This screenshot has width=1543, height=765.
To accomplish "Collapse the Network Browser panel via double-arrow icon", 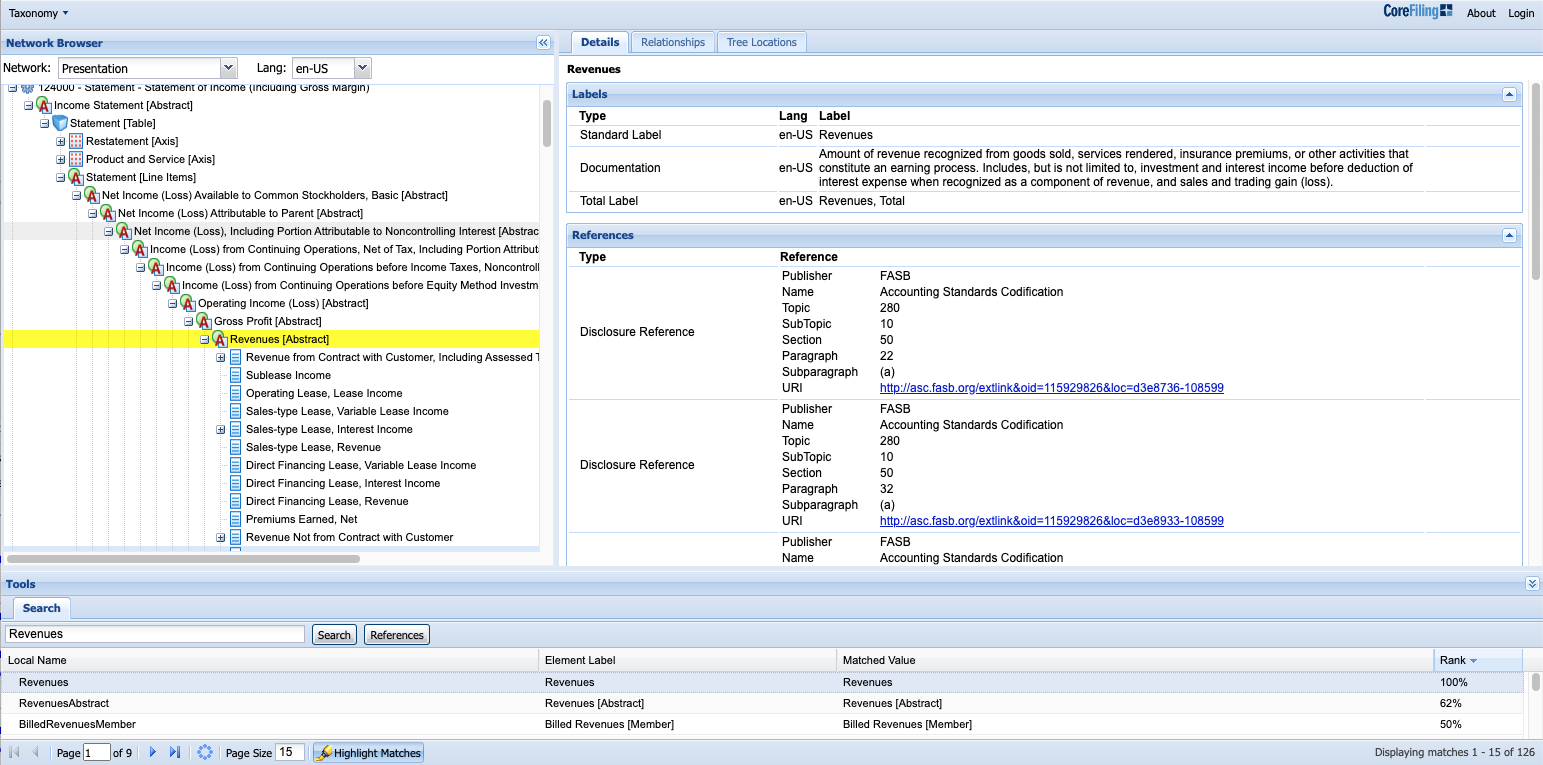I will [x=543, y=43].
